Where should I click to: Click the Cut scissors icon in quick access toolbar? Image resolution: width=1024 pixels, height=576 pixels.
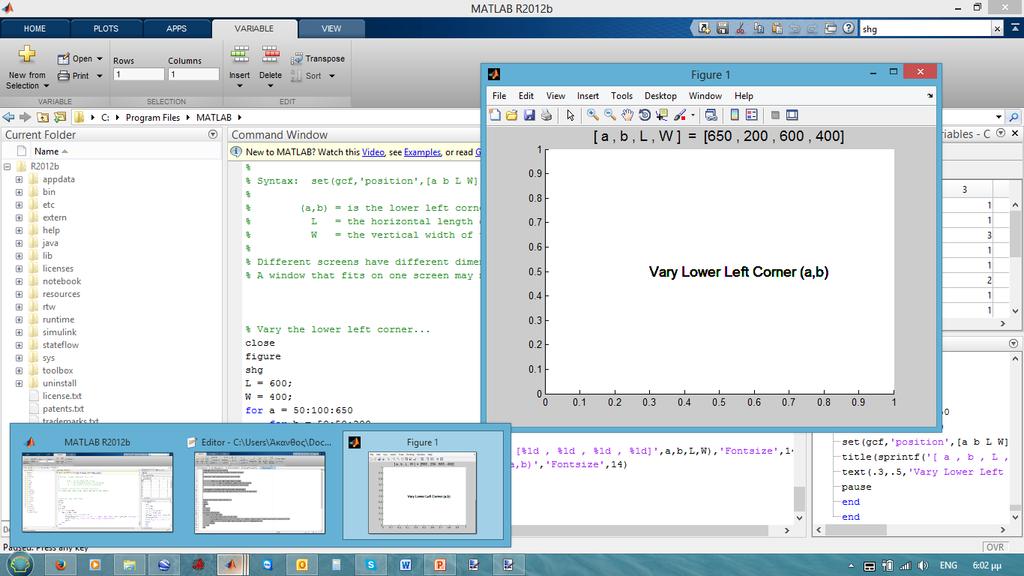[740, 28]
